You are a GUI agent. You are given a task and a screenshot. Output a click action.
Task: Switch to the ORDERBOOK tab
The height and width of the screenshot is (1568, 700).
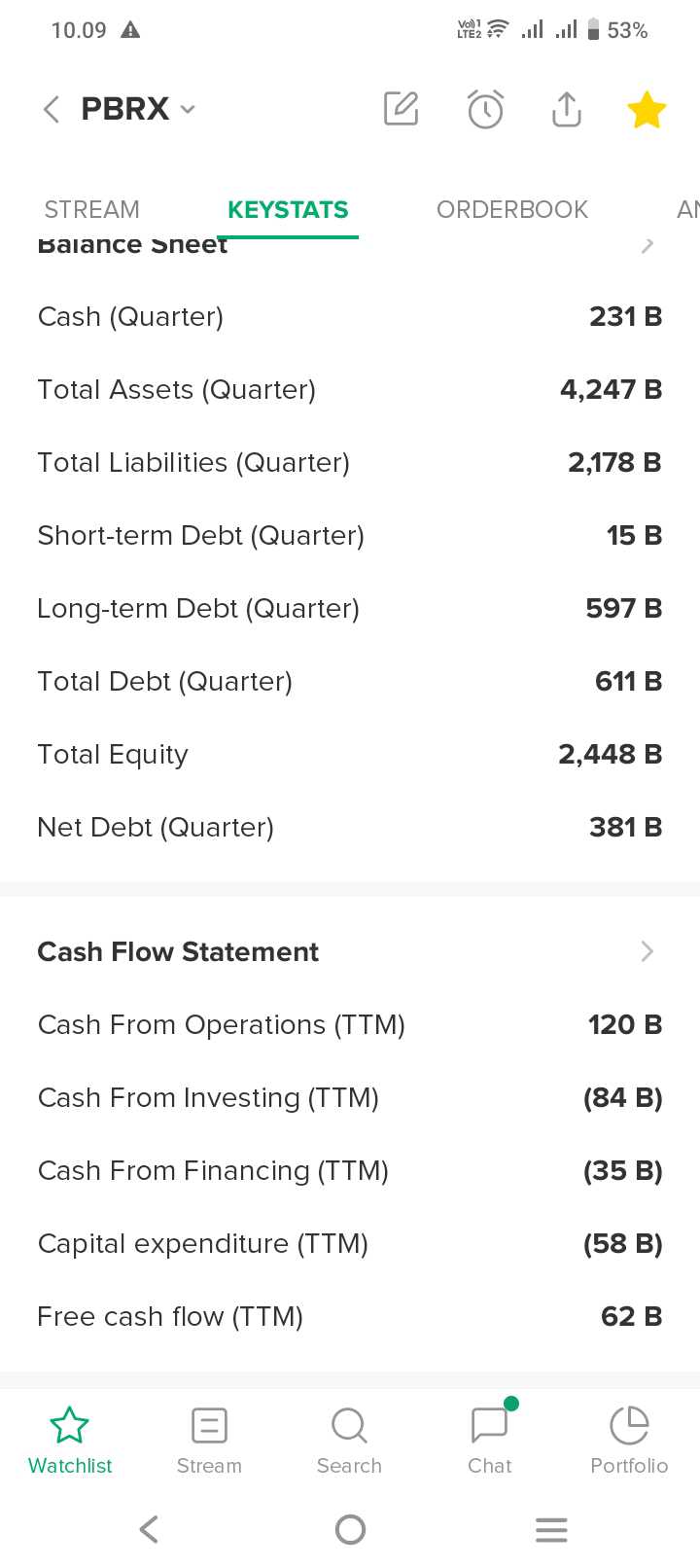pos(511,209)
